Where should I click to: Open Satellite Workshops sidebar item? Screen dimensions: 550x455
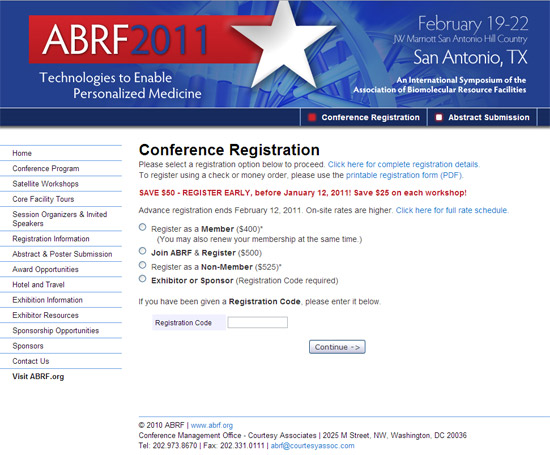[x=46, y=184]
